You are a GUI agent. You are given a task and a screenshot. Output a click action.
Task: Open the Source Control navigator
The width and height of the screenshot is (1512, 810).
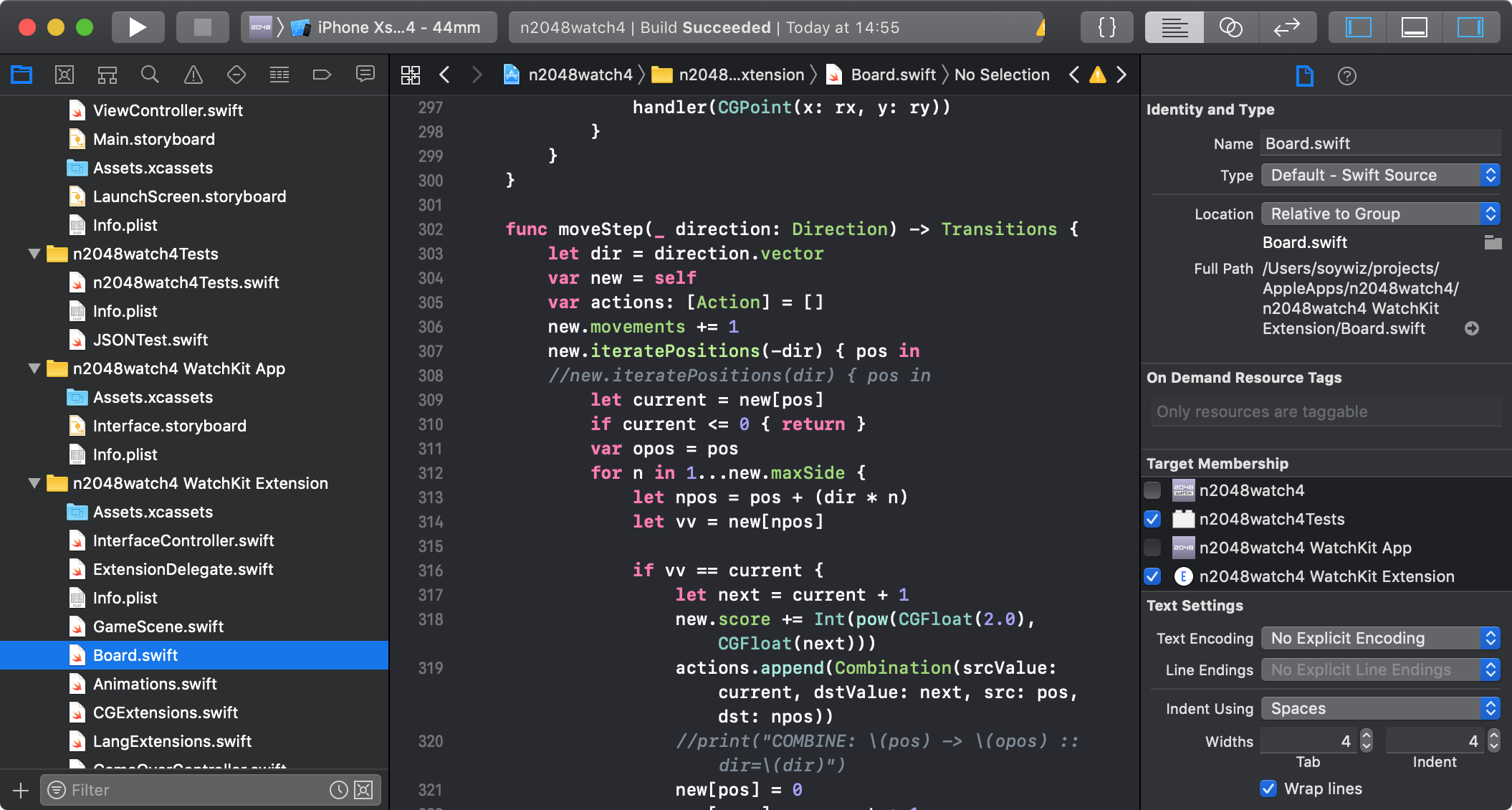[64, 75]
